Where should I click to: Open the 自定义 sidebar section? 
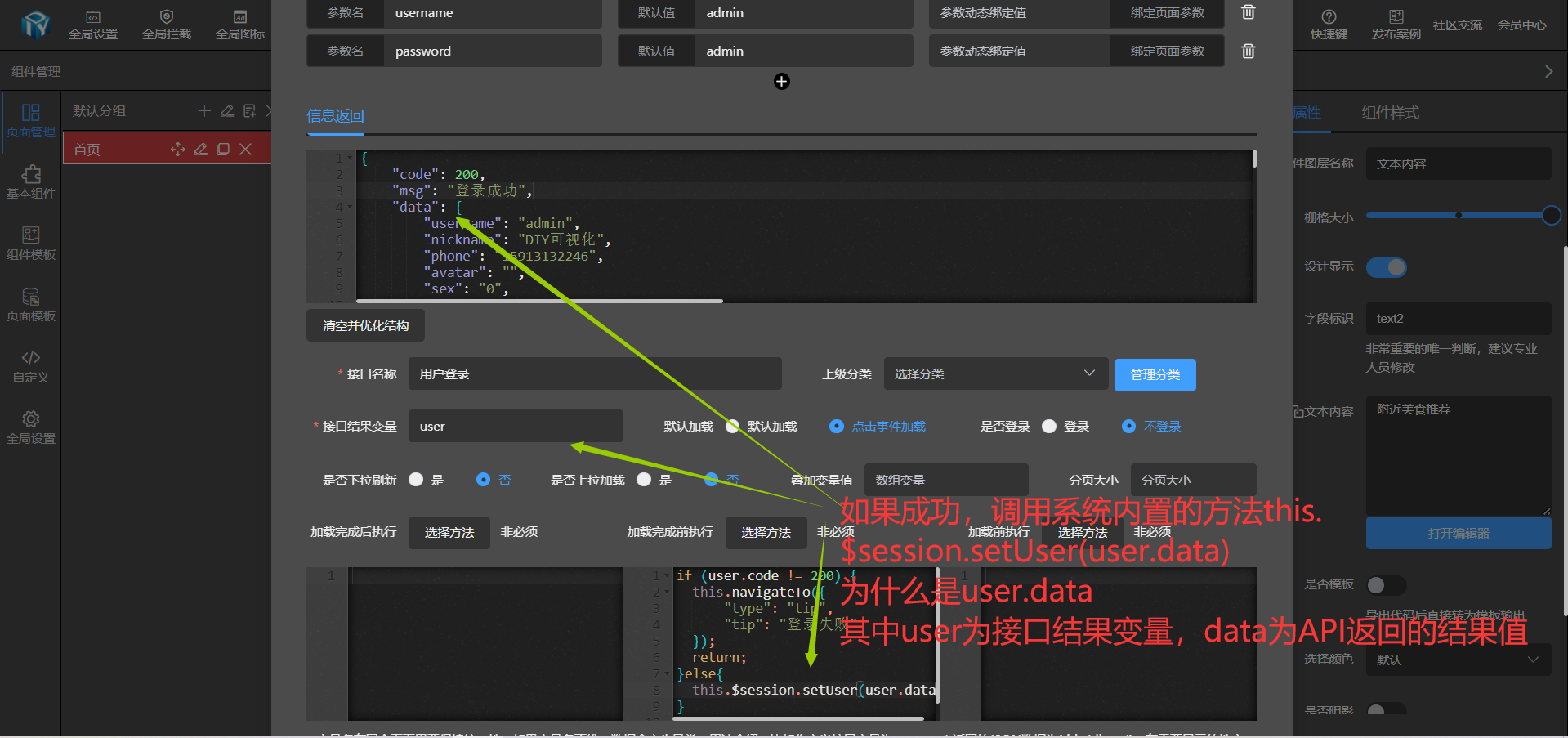point(31,366)
